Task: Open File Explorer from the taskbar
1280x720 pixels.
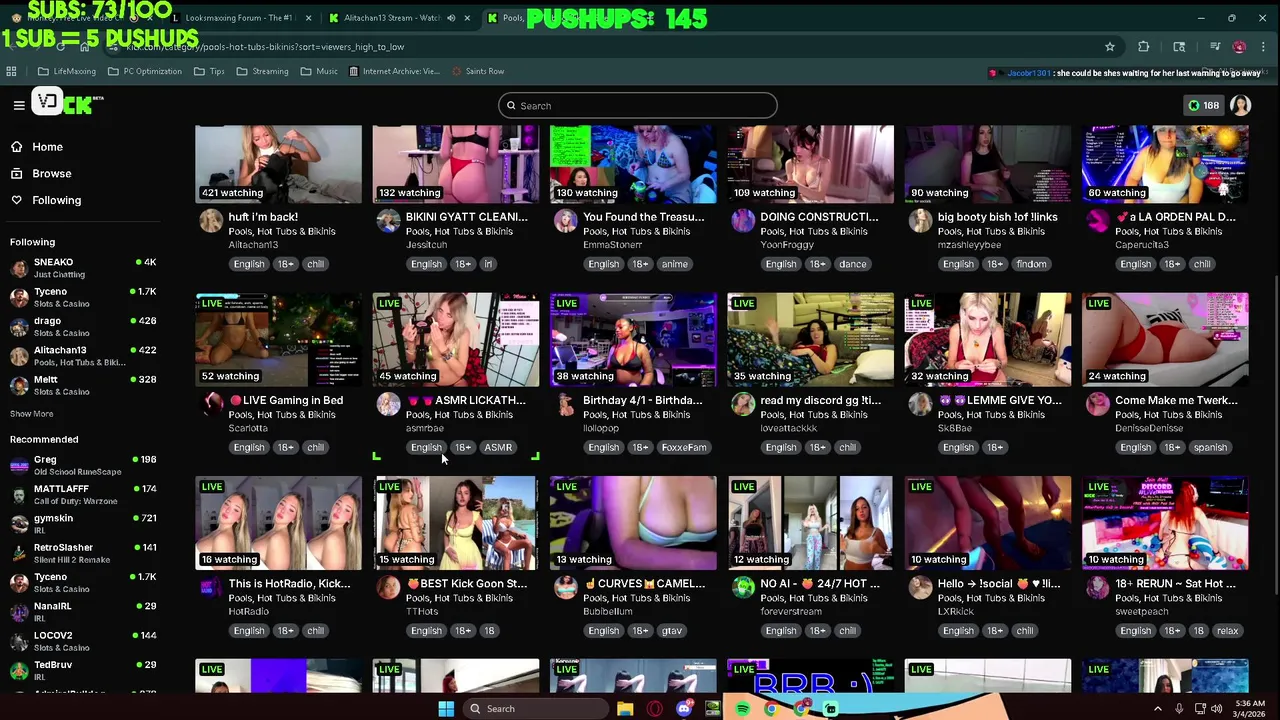Action: (625, 709)
